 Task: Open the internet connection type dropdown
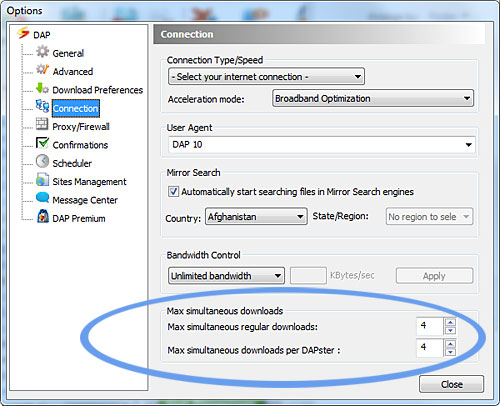(266, 77)
